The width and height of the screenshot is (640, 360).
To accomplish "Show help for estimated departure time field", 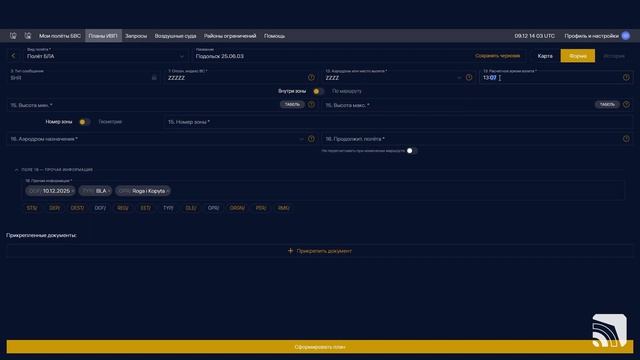I will pos(626,77).
